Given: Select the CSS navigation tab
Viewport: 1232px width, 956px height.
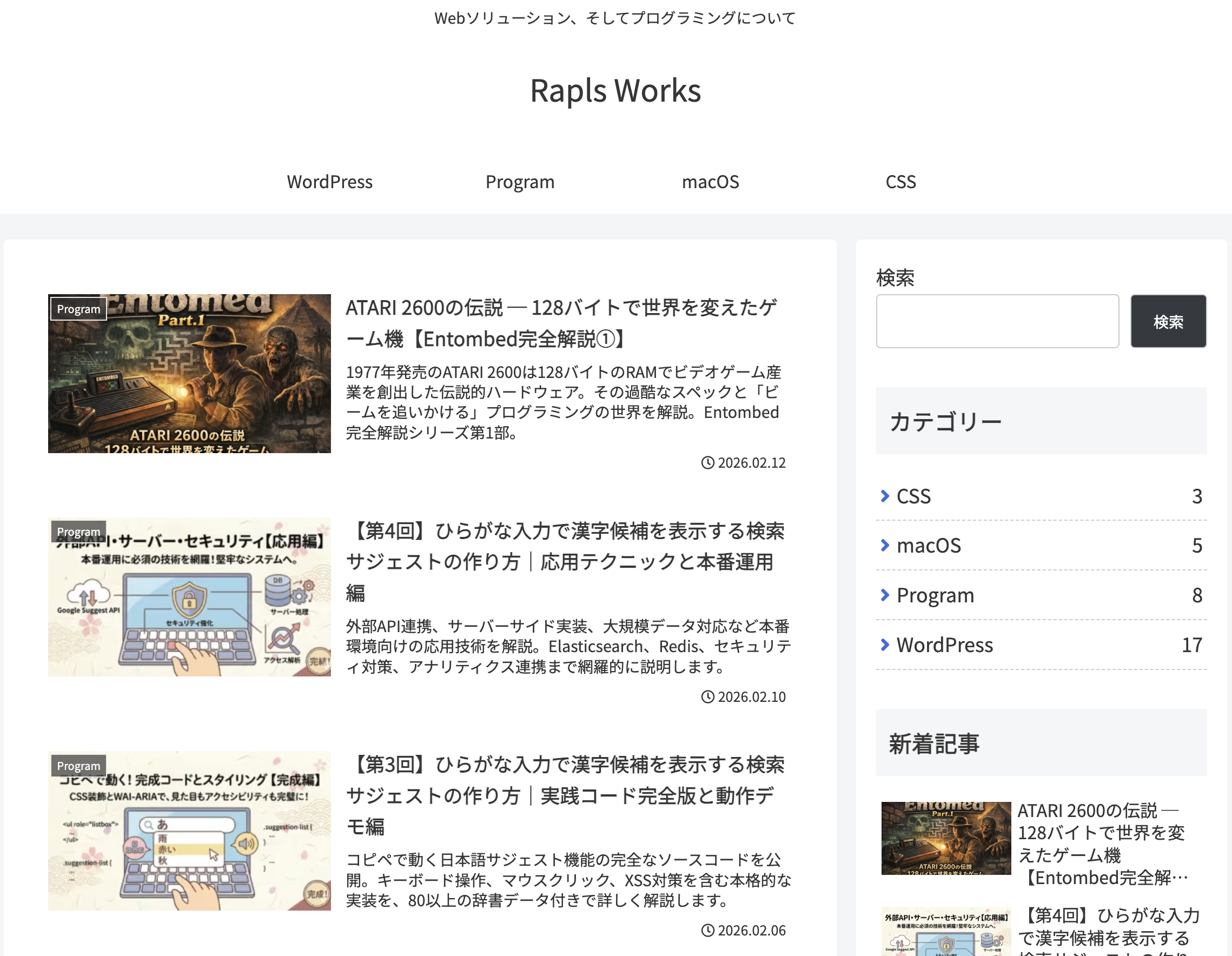Looking at the screenshot, I should (901, 182).
